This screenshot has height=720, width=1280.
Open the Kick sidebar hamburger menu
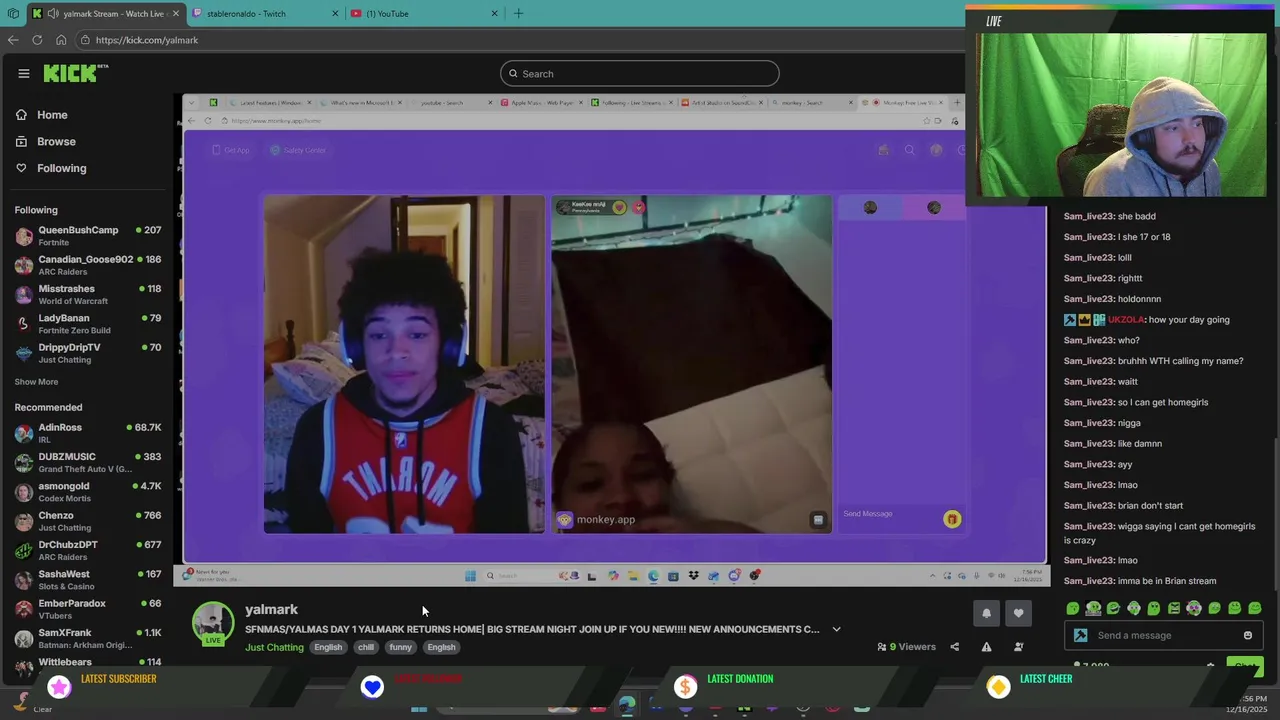point(24,73)
